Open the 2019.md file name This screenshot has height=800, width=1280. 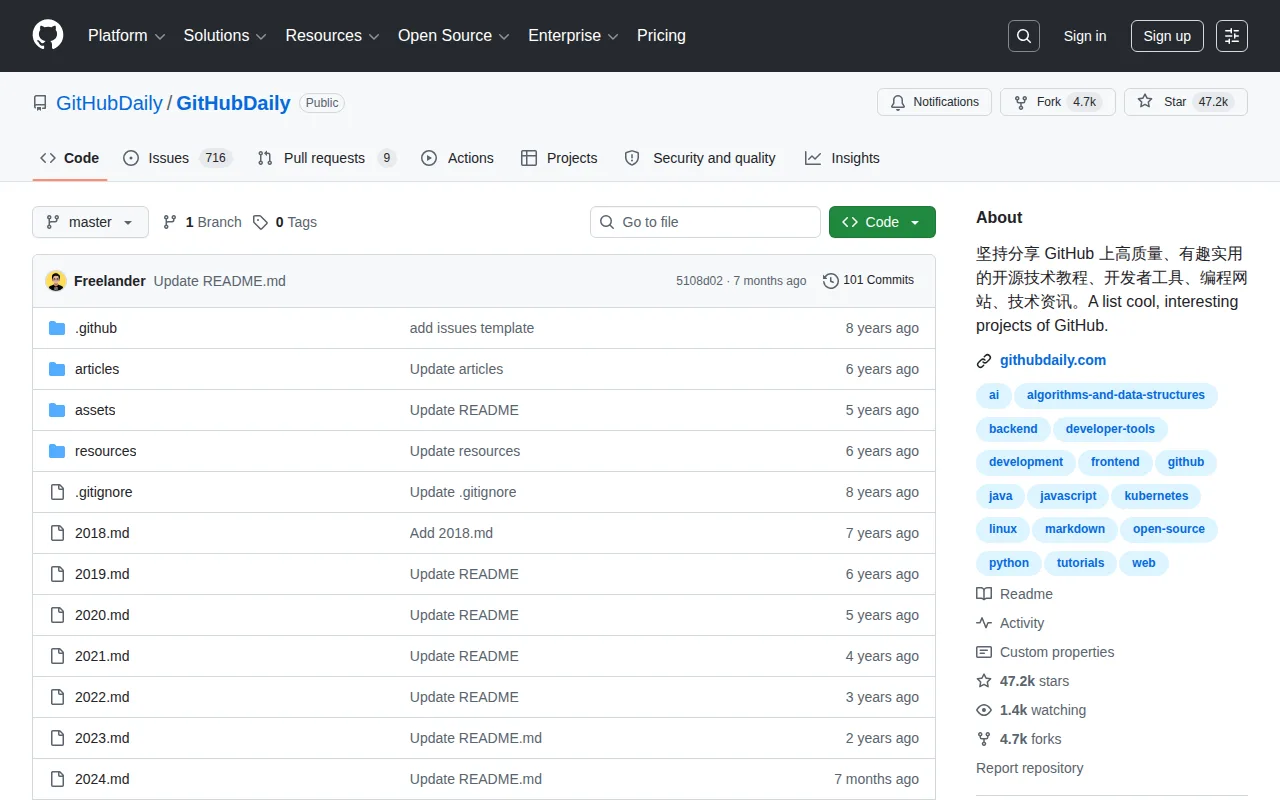pyautogui.click(x=102, y=574)
